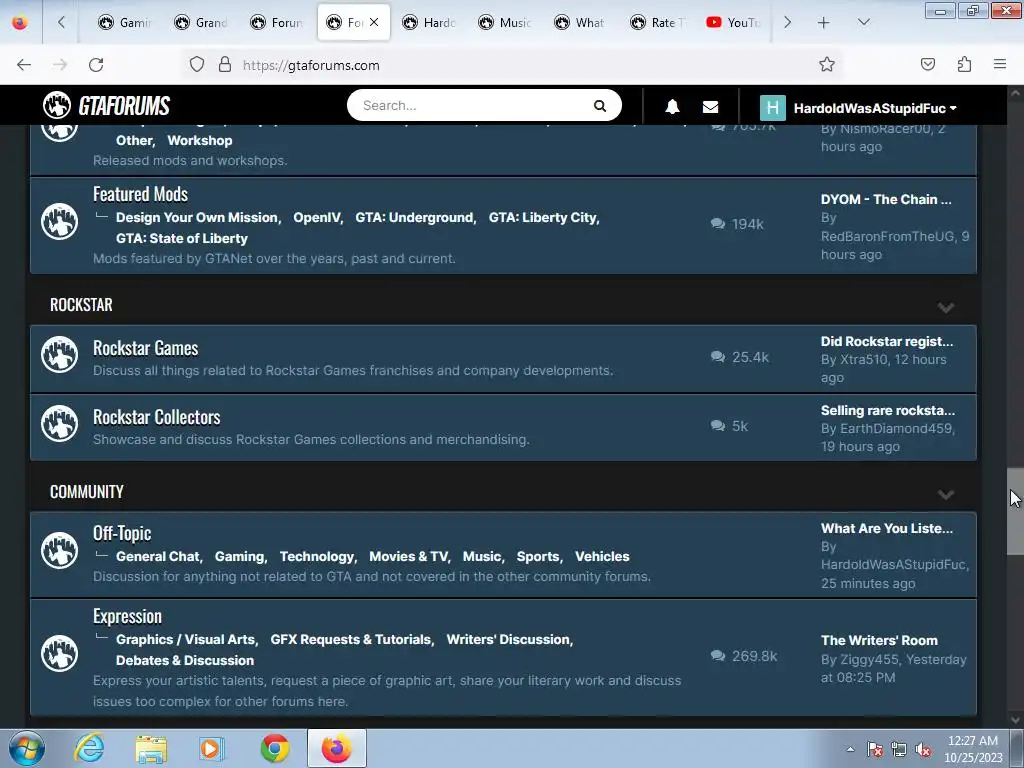This screenshot has width=1024, height=768.
Task: Click the Rockstar Collectors forum icon
Action: (59, 424)
